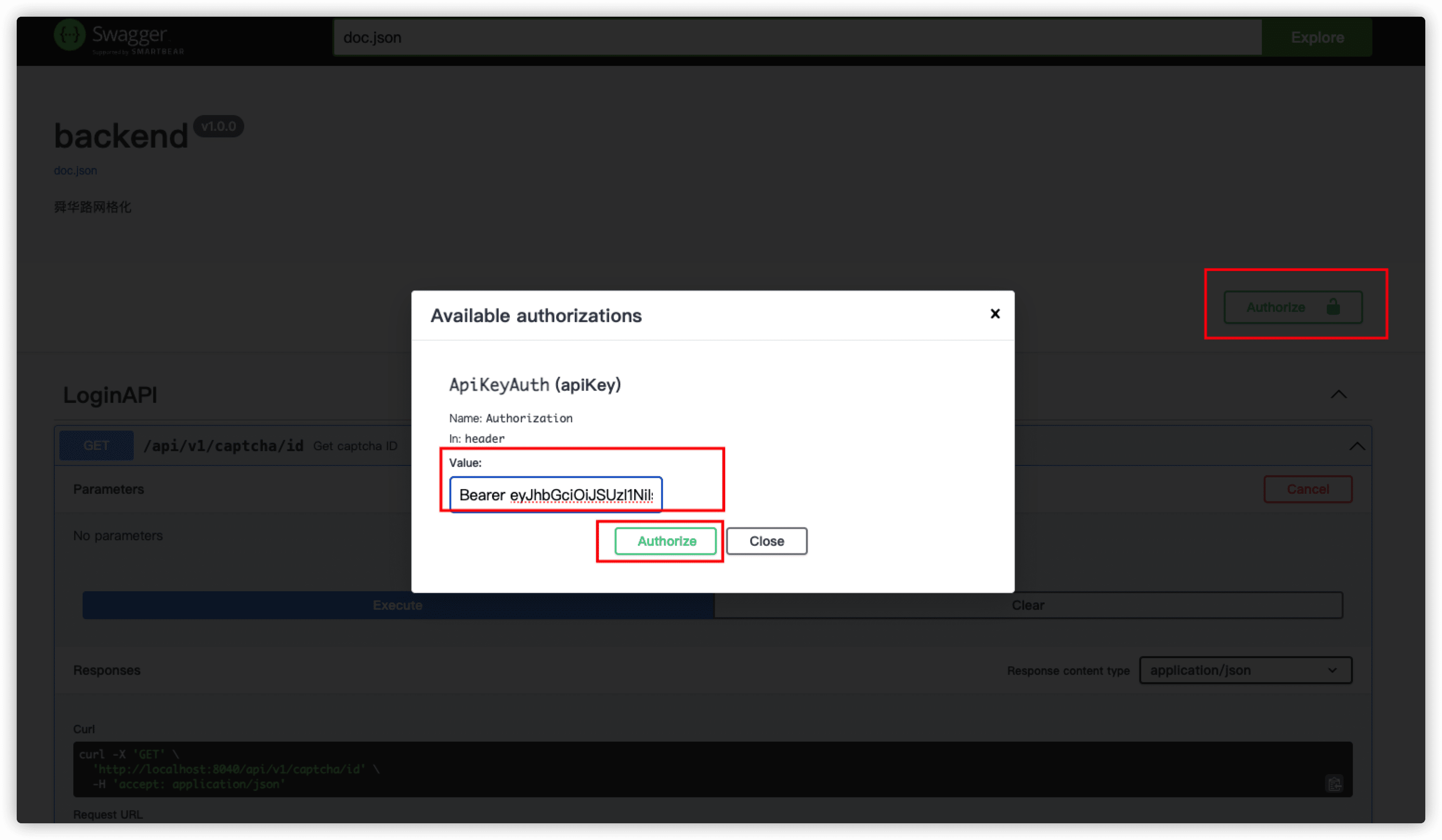This screenshot has width=1442, height=840.
Task: Click the 'Name: Authorization' text
Action: 510,419
